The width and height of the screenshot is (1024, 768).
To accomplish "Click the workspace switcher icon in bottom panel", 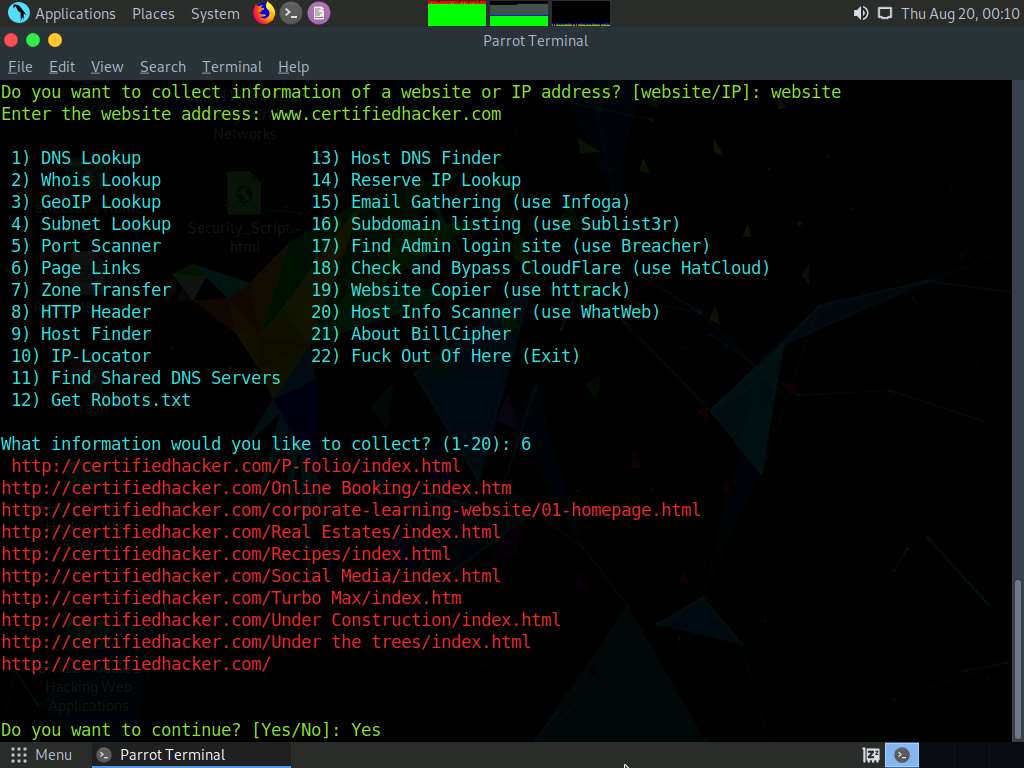I will pos(871,755).
